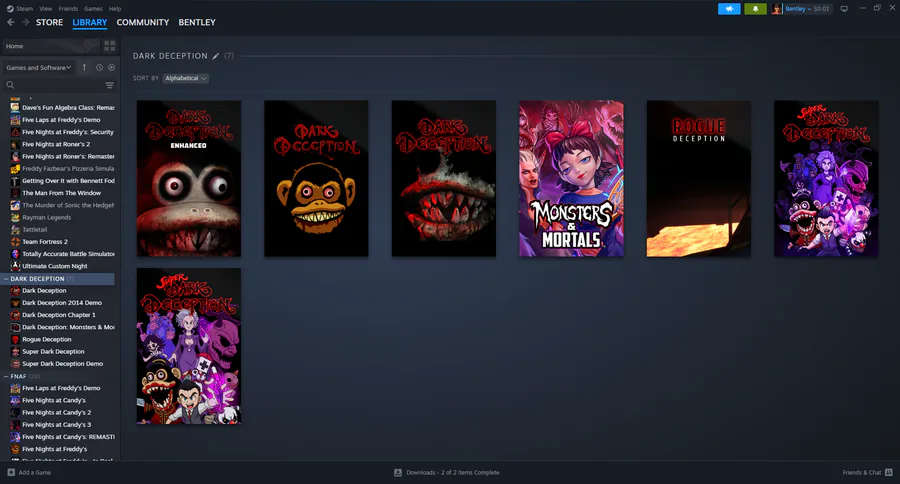Open Downloads 2 of 2 Items Complete
This screenshot has height=484, width=900.
pyautogui.click(x=453, y=473)
